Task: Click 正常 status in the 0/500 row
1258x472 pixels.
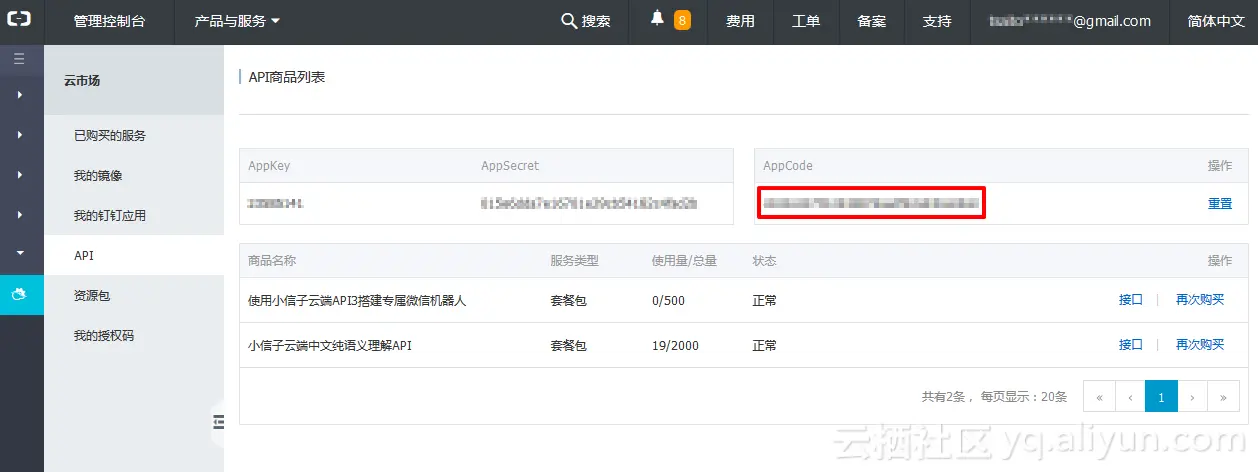Action: (765, 300)
